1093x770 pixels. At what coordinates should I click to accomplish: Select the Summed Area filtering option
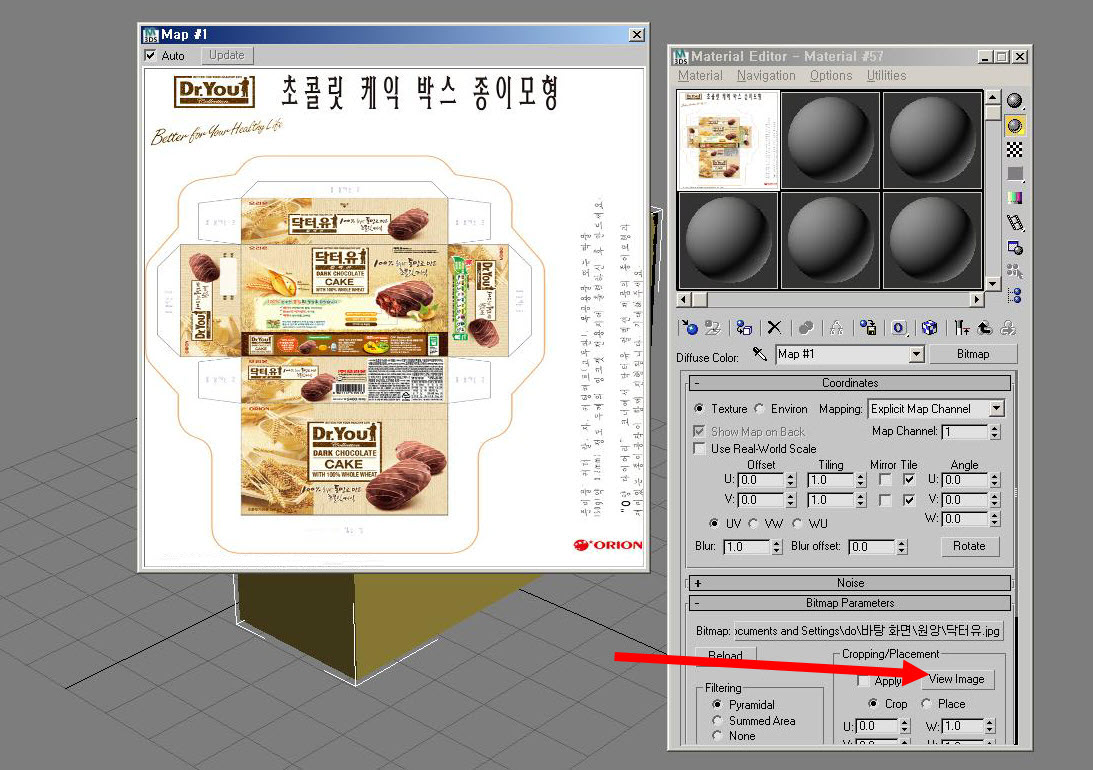coord(717,721)
